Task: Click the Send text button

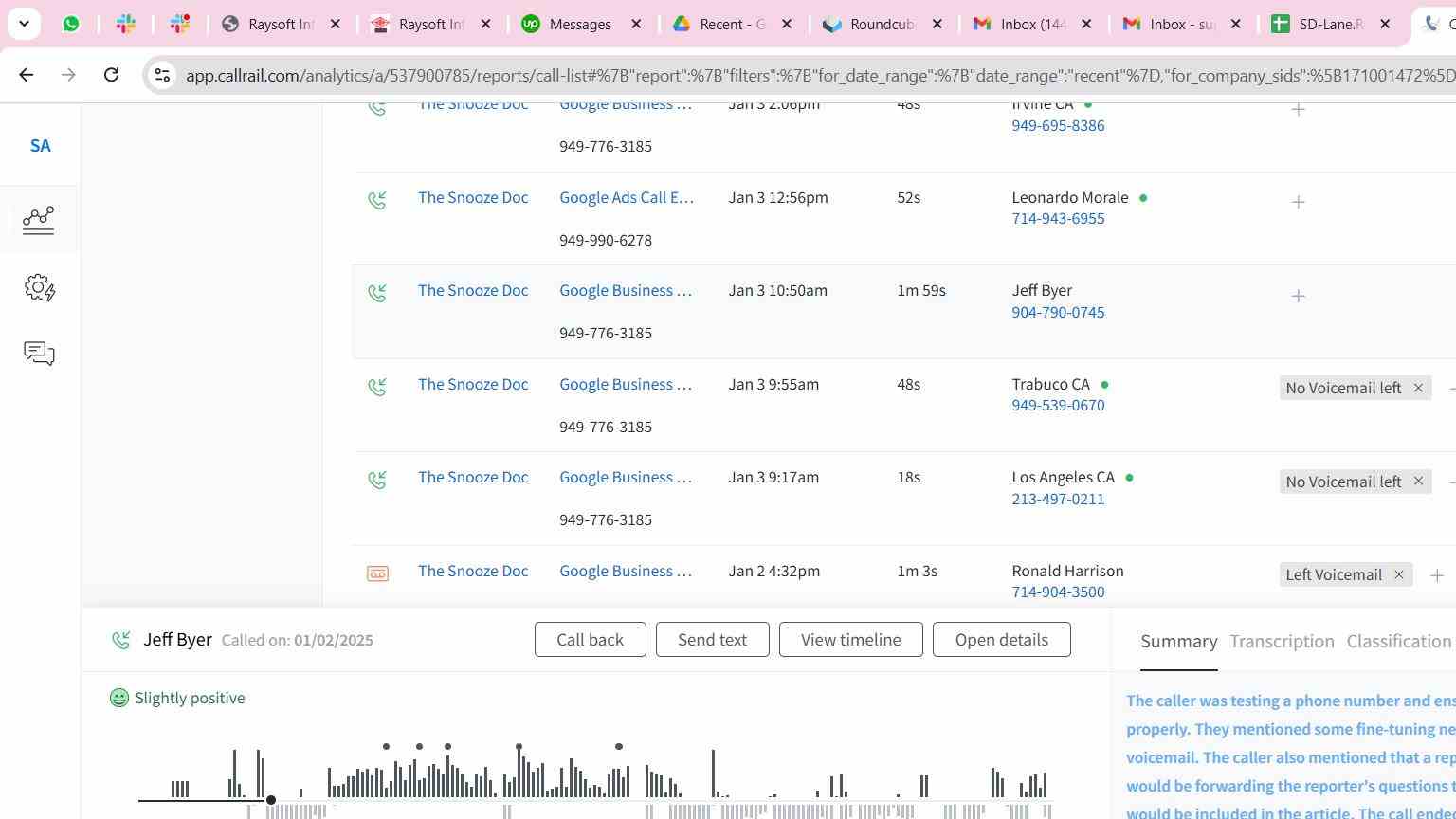Action: pyautogui.click(x=712, y=640)
